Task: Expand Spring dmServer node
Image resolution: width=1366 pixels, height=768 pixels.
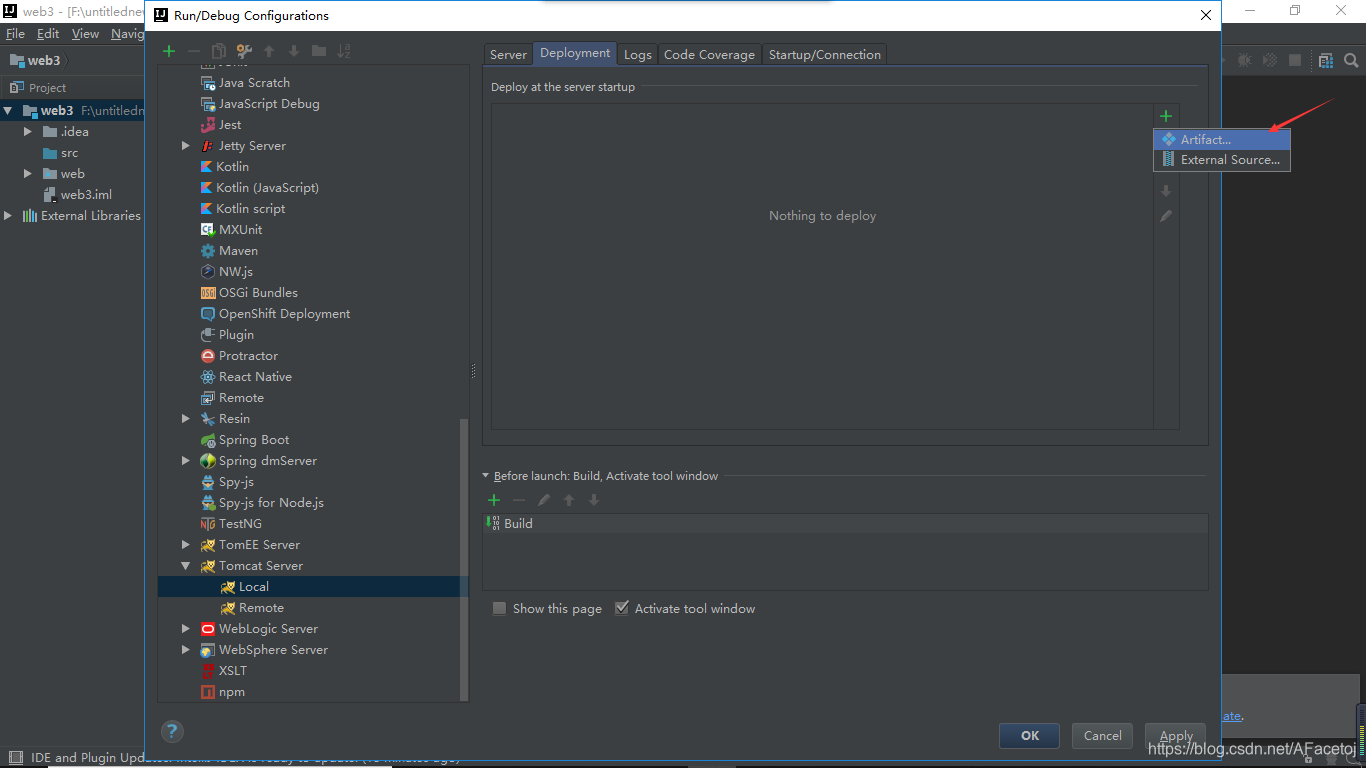Action: [x=186, y=461]
